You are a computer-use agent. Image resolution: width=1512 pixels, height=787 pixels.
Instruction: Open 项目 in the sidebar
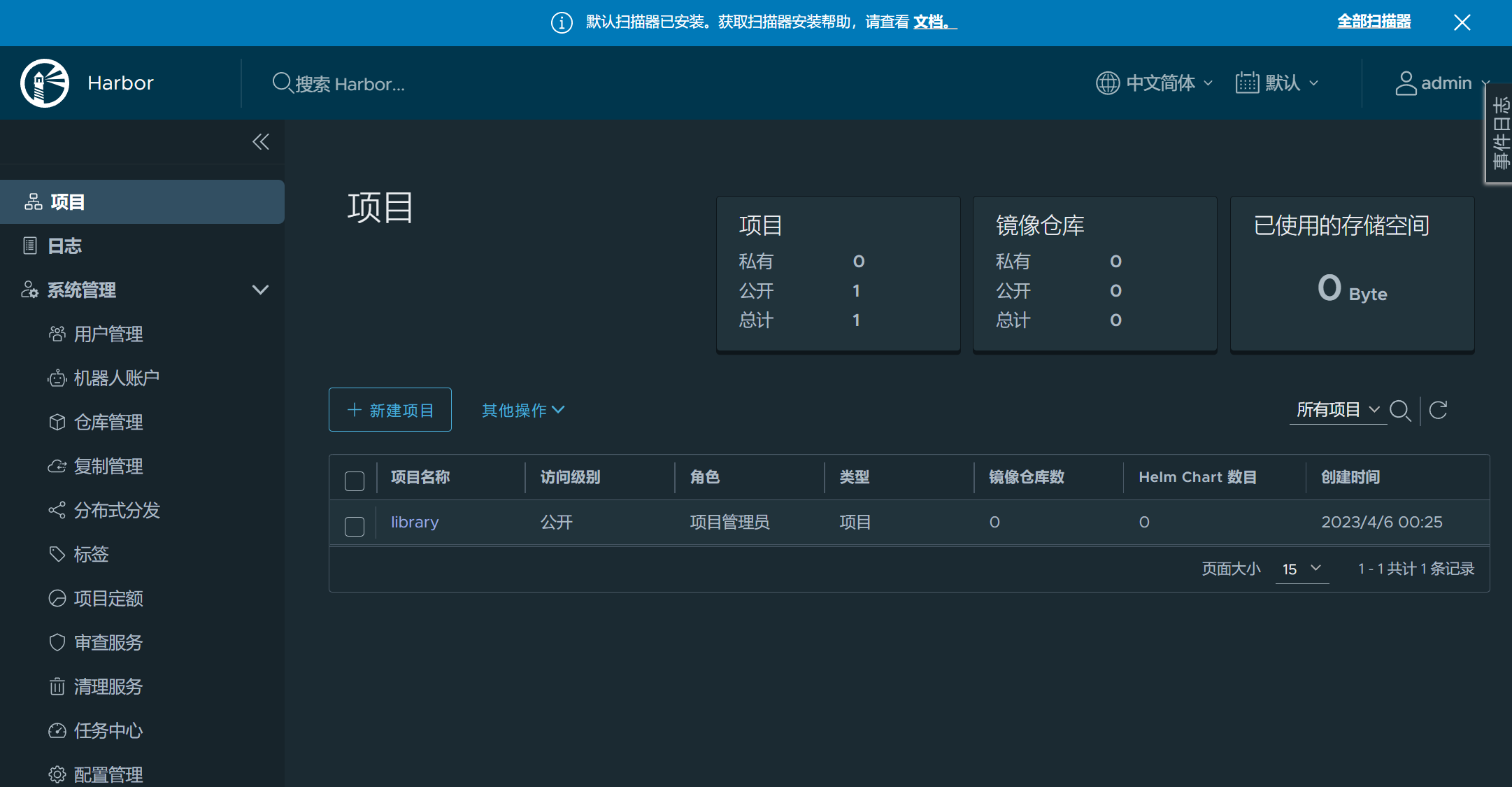[142, 201]
